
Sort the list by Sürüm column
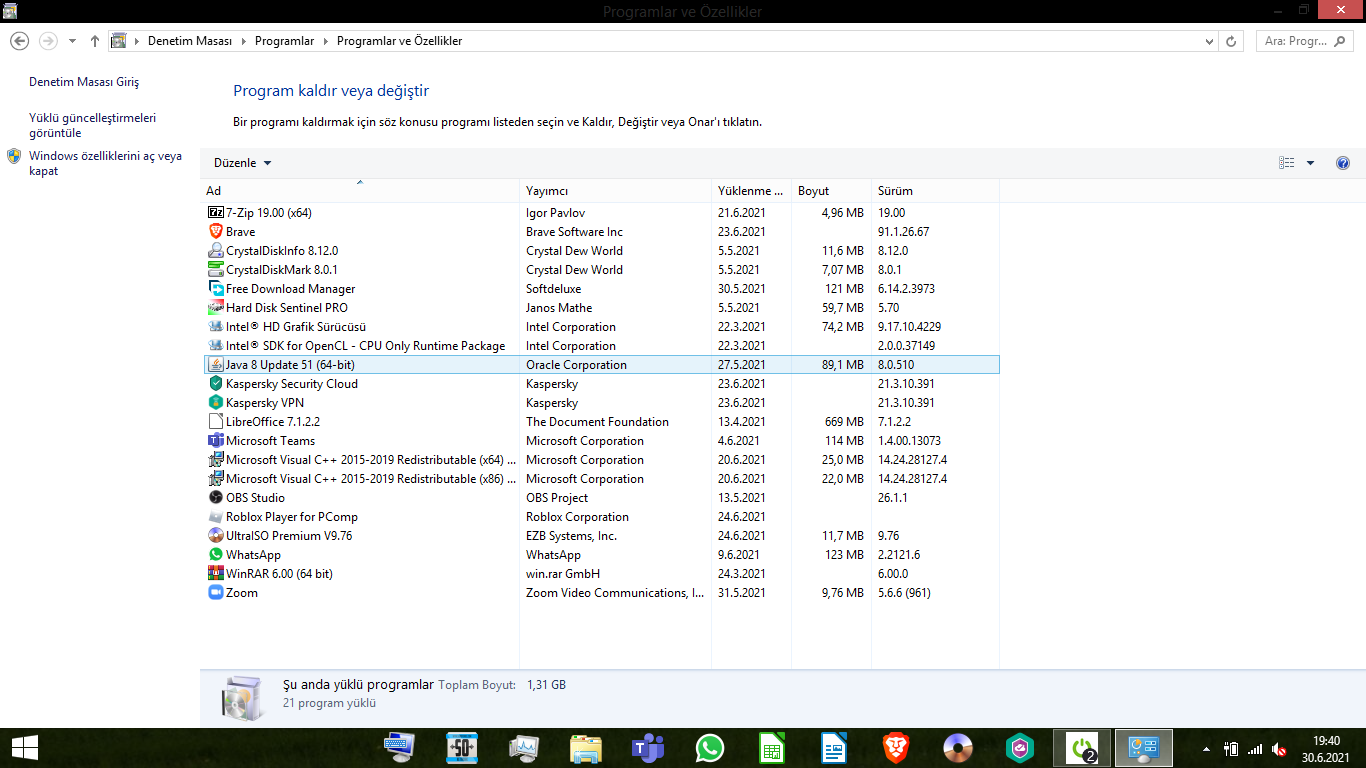(x=935, y=190)
